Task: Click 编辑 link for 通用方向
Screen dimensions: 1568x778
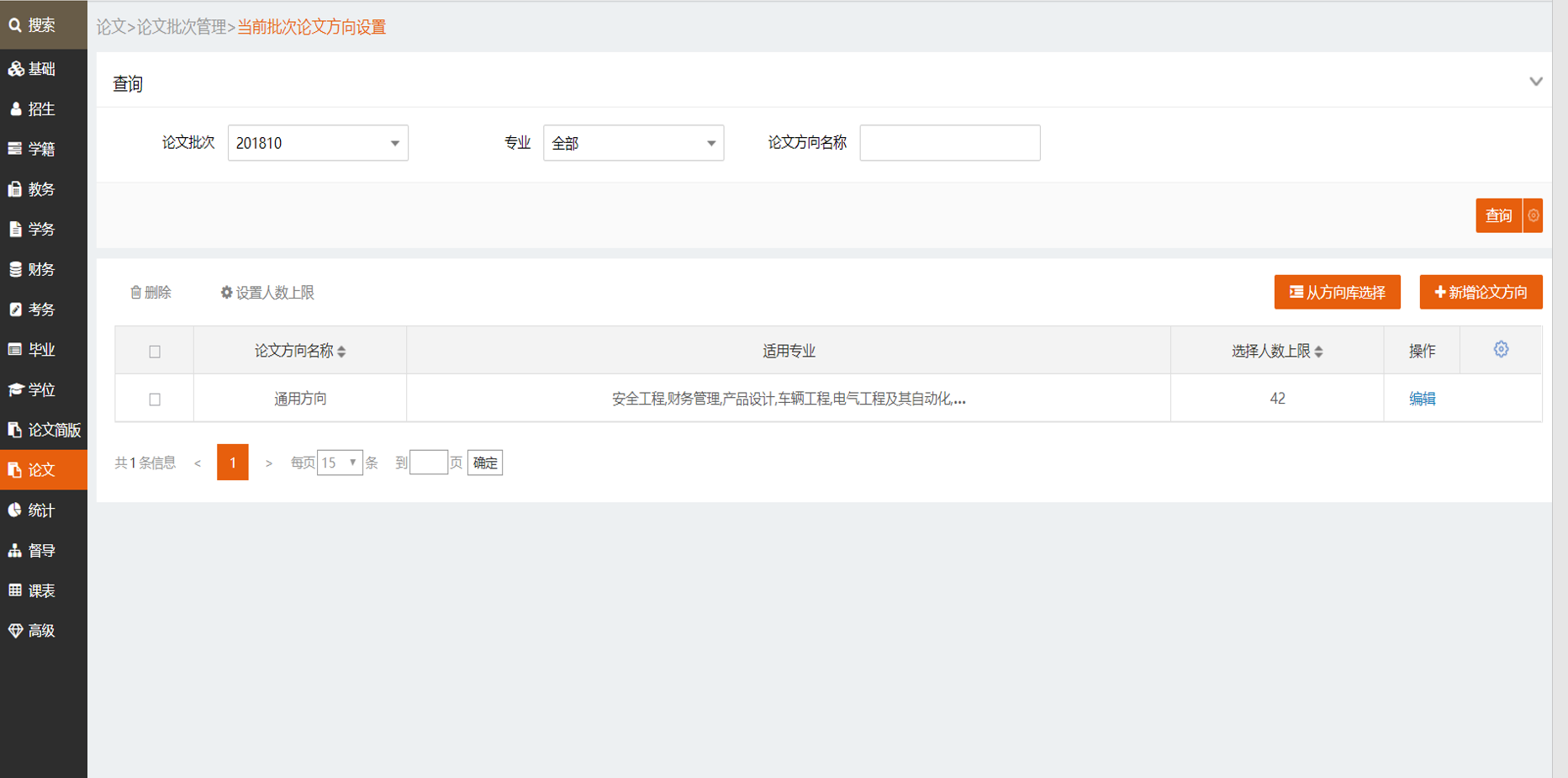Action: 1422,399
